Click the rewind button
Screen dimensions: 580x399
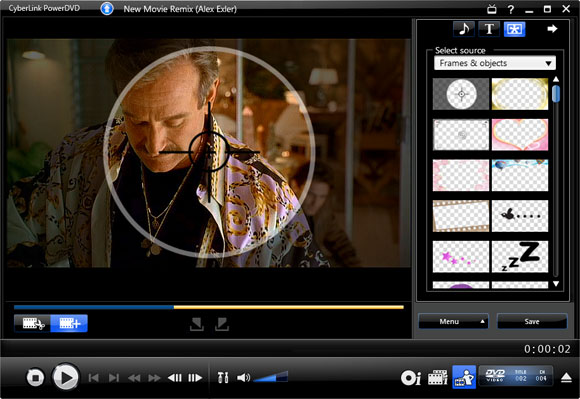tap(134, 378)
